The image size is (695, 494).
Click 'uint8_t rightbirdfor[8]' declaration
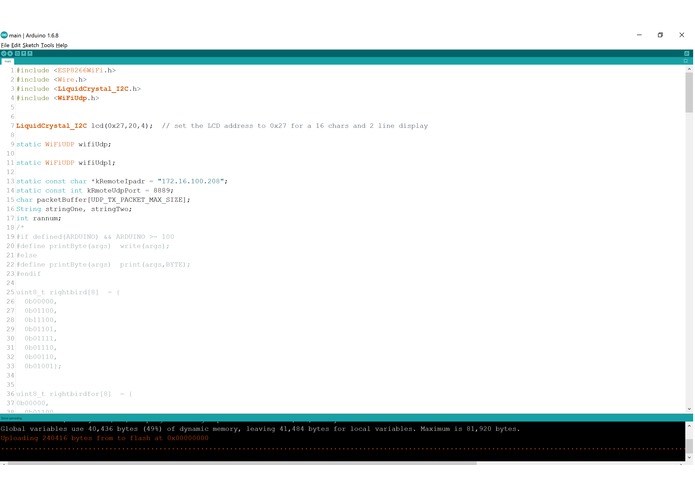tap(74, 394)
